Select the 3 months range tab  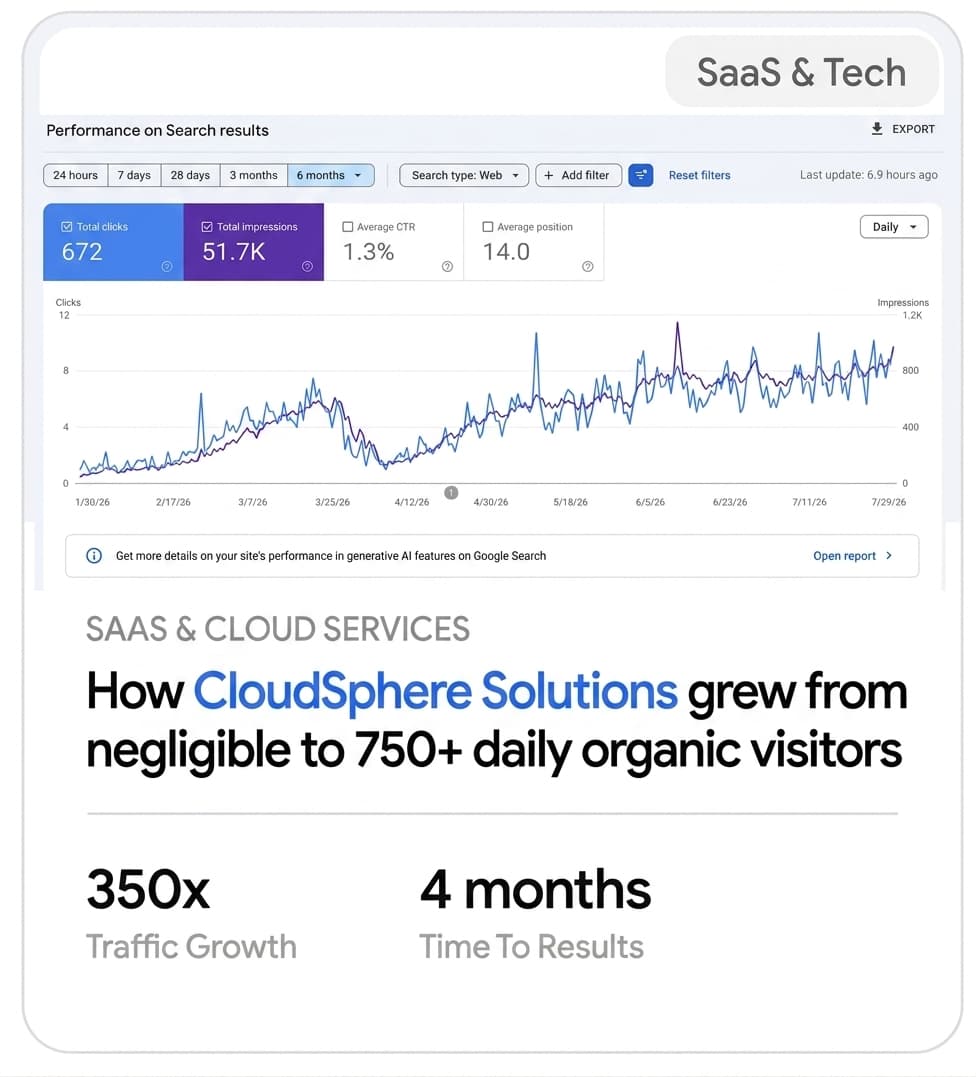click(253, 175)
